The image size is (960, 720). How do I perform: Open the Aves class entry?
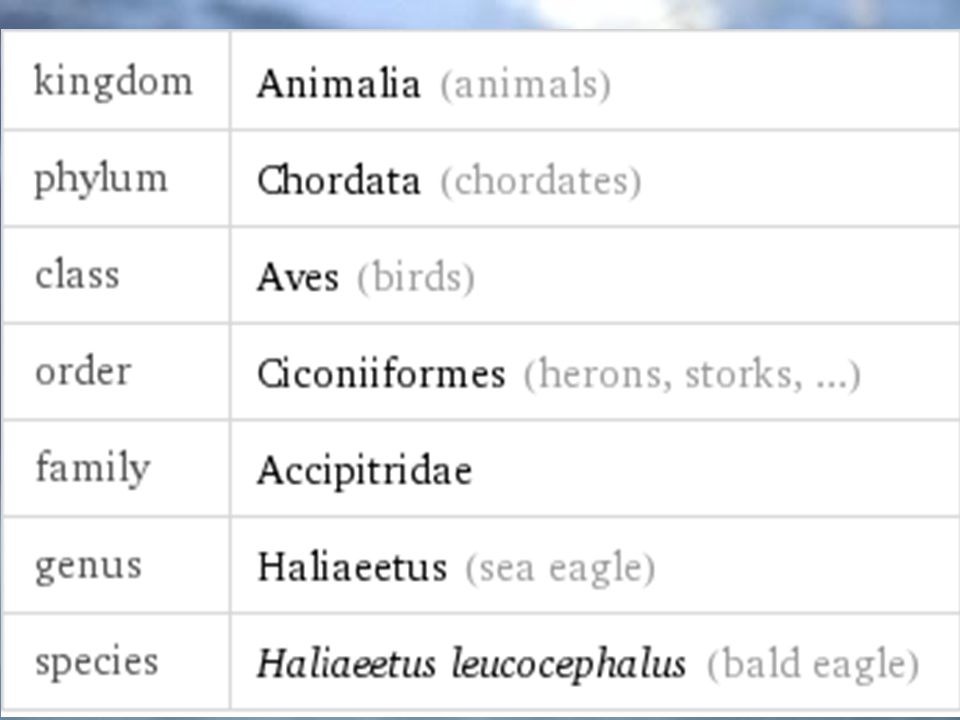click(x=298, y=277)
